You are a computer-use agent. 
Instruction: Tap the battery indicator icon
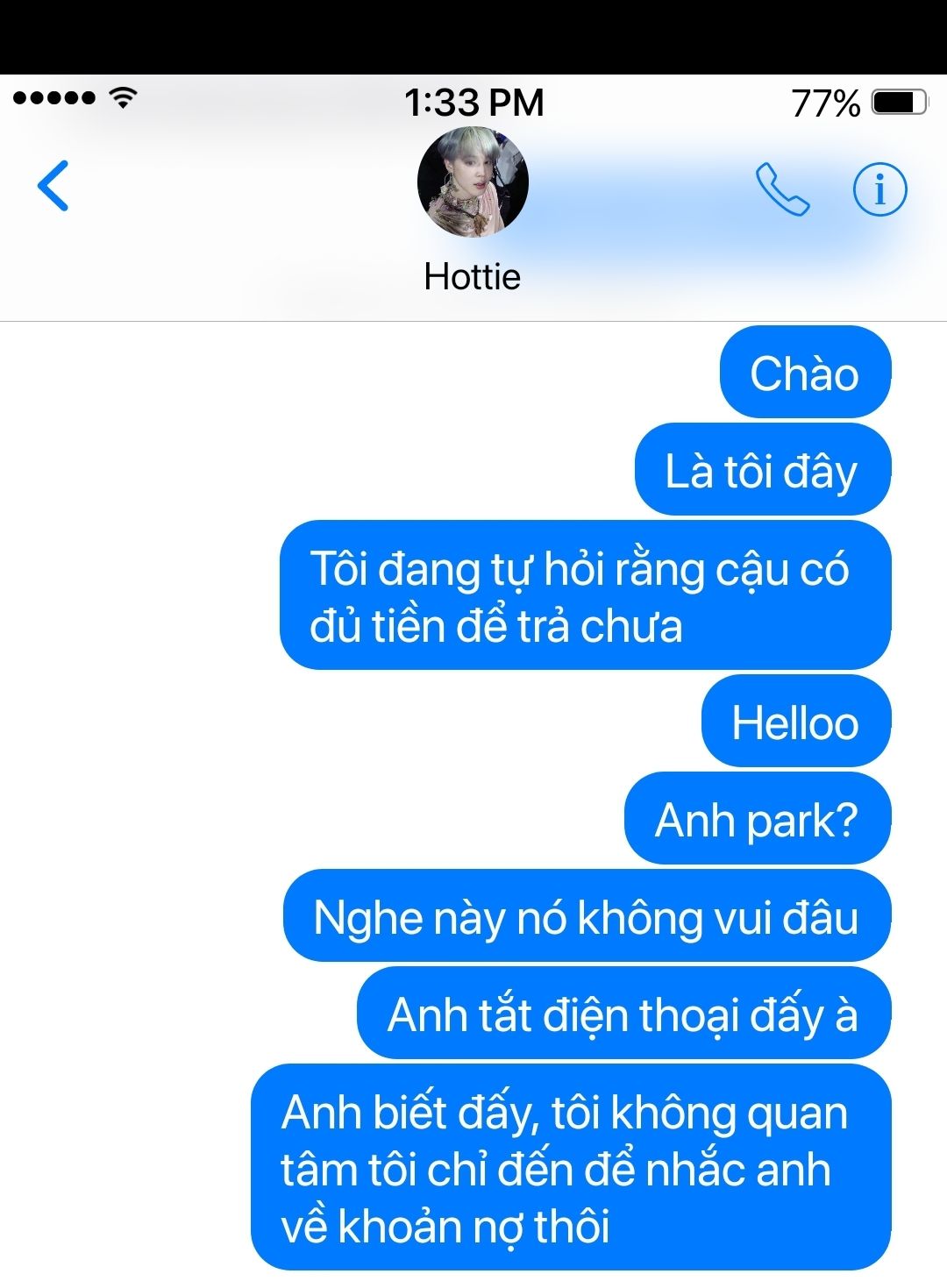click(900, 103)
